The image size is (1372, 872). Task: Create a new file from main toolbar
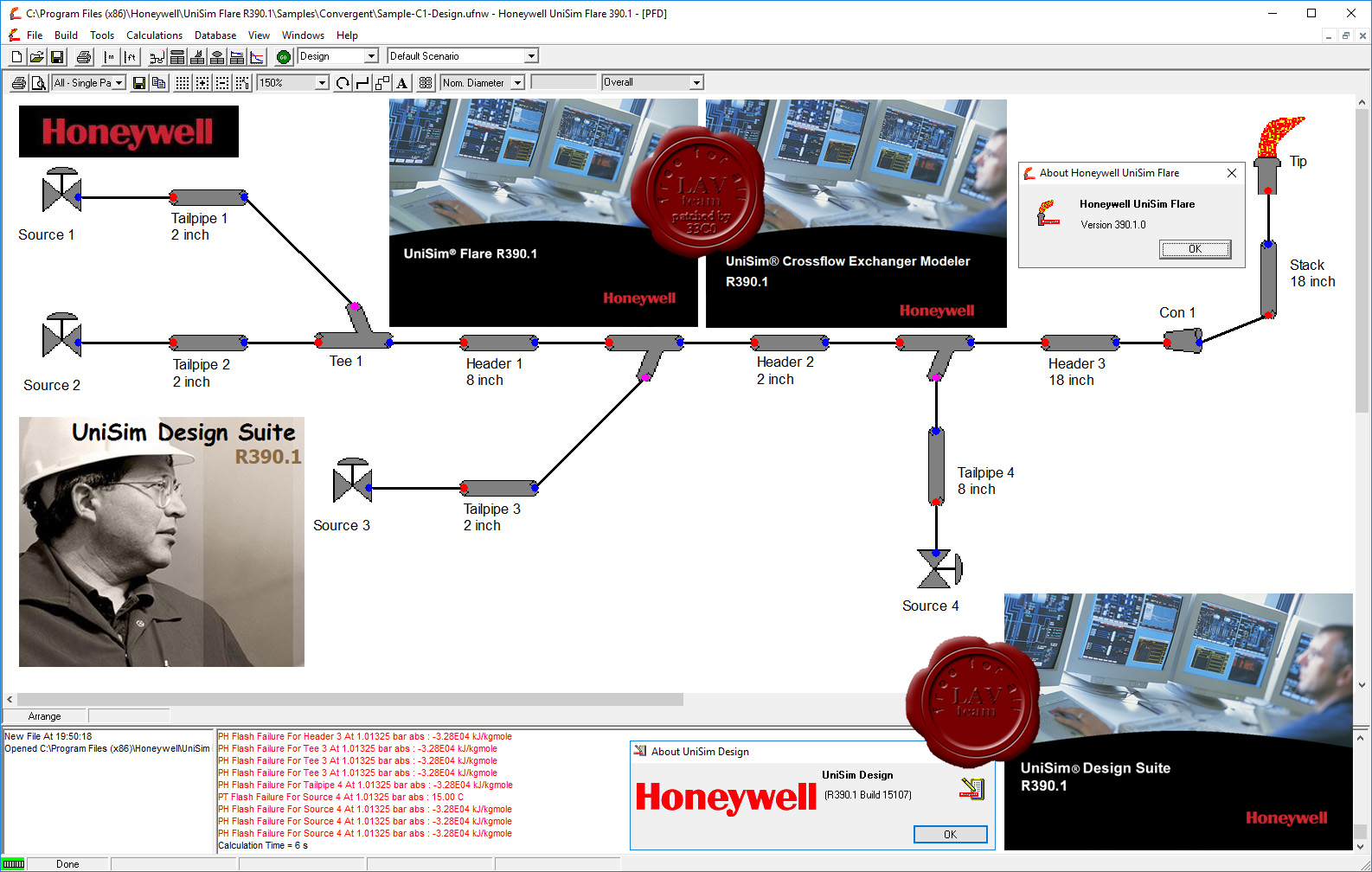point(16,57)
